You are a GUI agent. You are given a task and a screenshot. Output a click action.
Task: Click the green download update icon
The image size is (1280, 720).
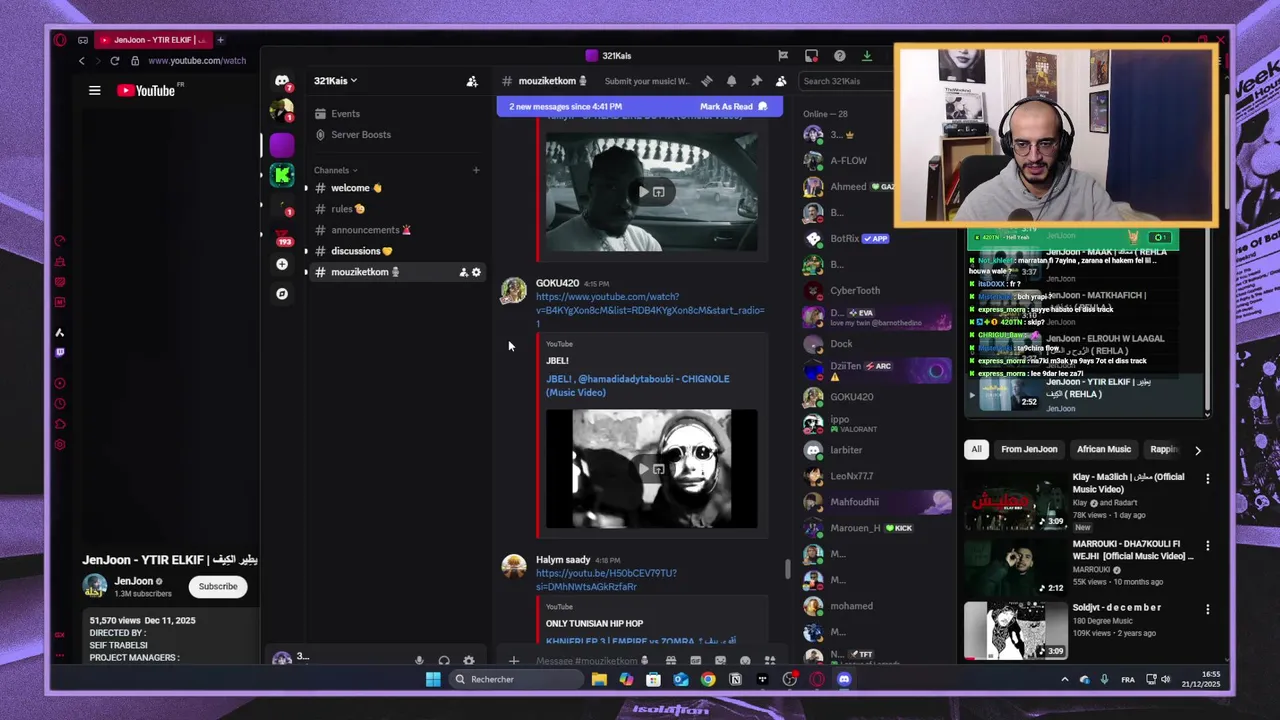tap(867, 56)
